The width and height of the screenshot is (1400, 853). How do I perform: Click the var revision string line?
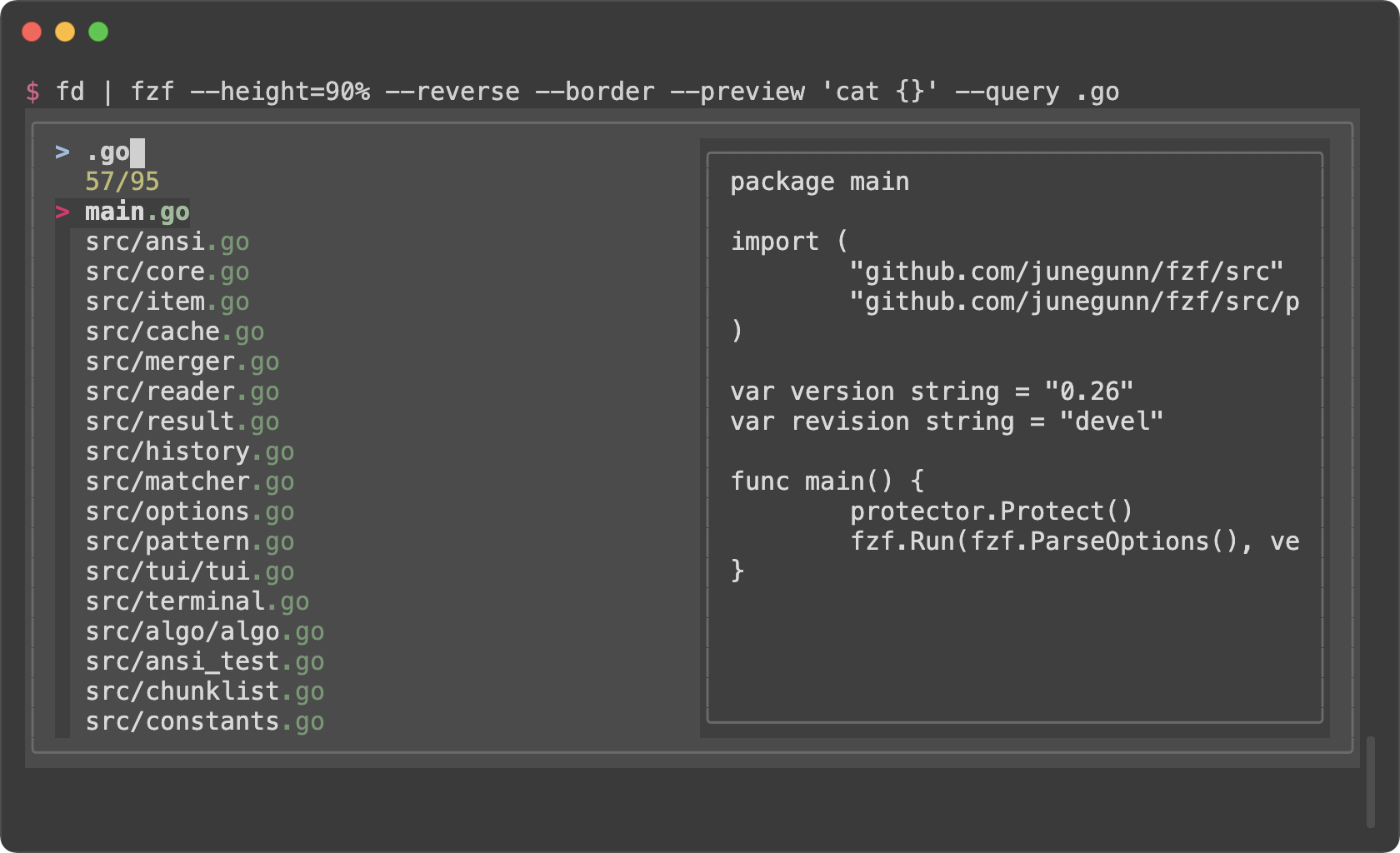pos(947,422)
